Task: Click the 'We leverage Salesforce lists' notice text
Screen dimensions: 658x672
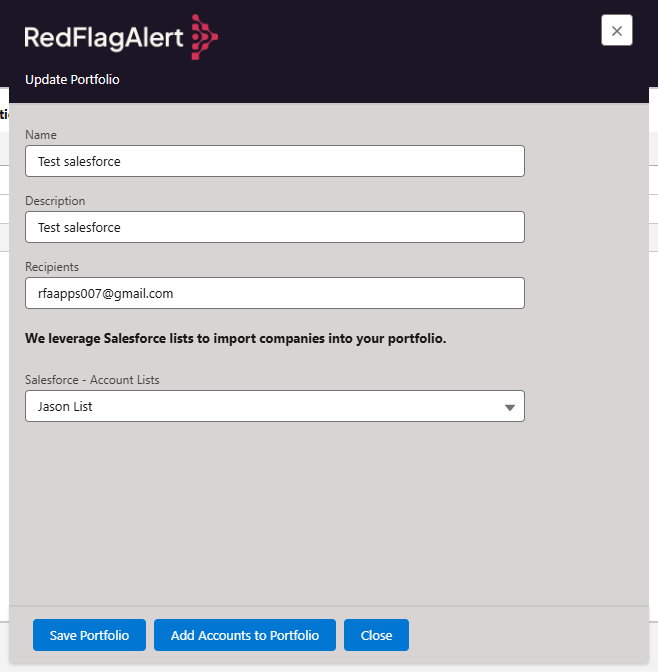Action: coord(235,339)
